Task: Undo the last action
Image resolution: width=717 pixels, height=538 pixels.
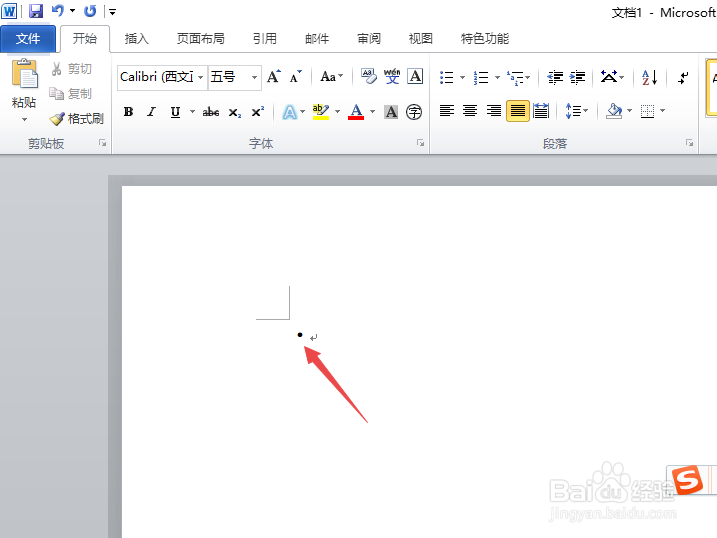Action: (x=58, y=11)
